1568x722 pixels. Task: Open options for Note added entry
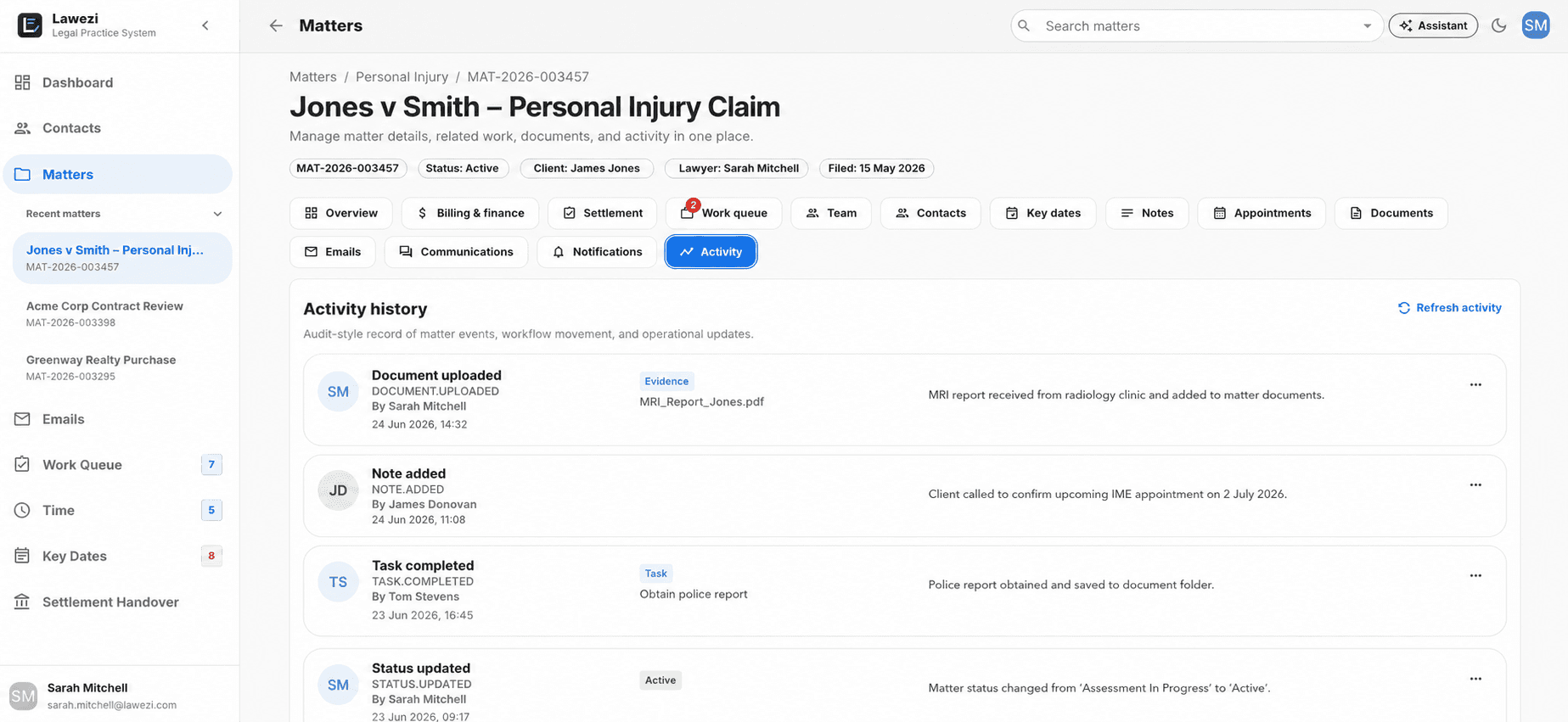1475,485
